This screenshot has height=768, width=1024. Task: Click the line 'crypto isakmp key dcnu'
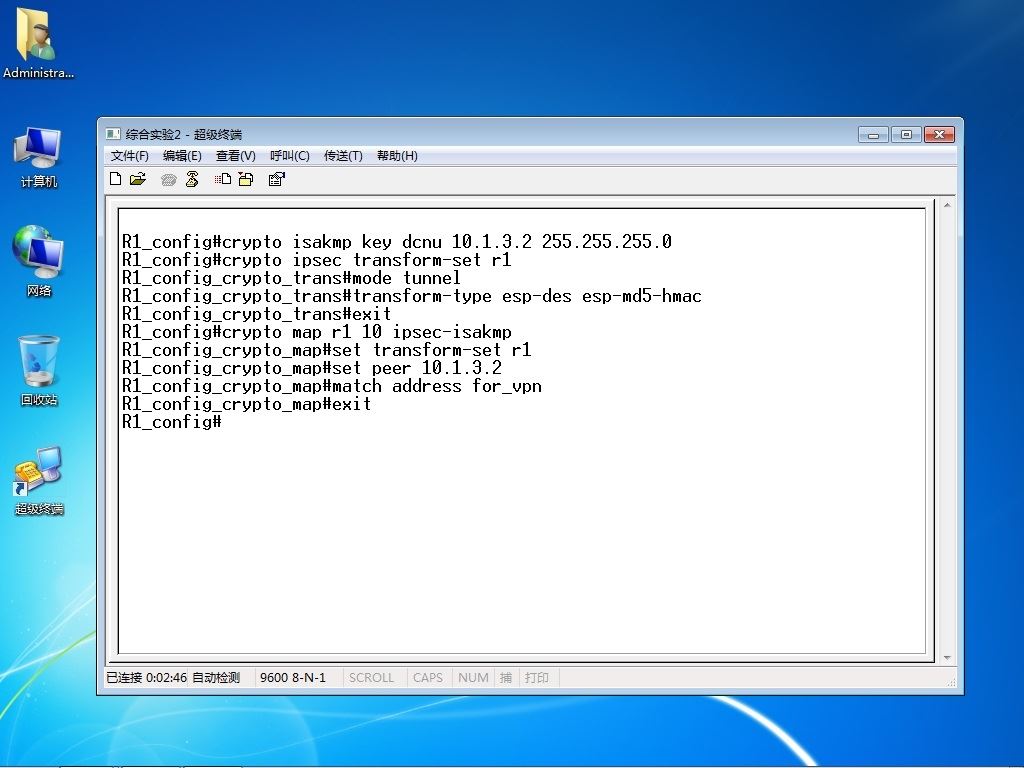click(x=396, y=242)
